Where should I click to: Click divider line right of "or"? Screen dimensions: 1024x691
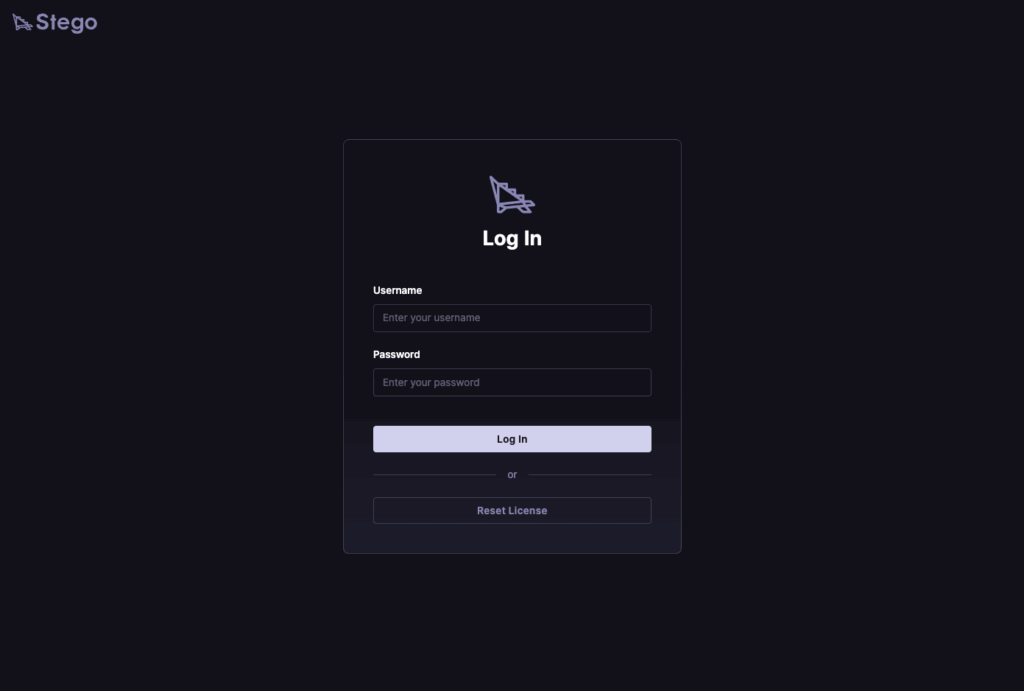click(x=590, y=475)
